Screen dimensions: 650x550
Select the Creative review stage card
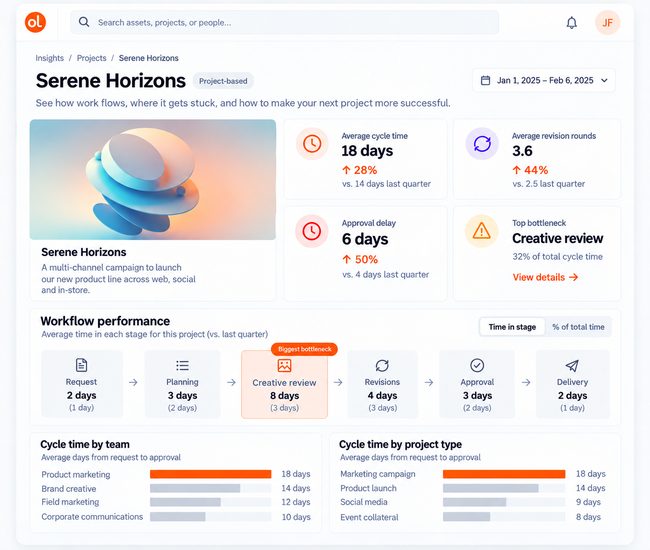[284, 384]
